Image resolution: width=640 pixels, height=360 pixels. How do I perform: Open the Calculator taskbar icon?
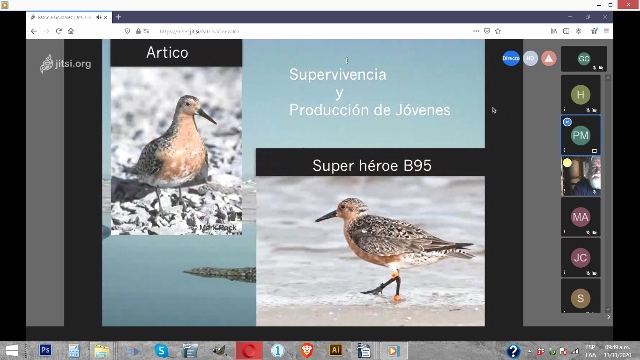pyautogui.click(x=74, y=351)
